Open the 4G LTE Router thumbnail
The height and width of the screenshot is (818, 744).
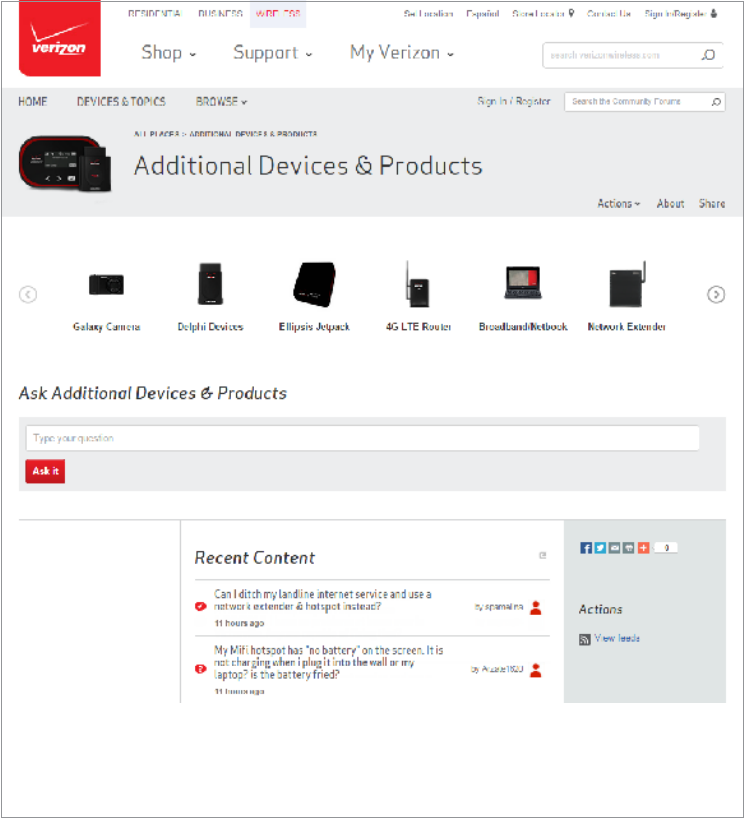coord(418,284)
